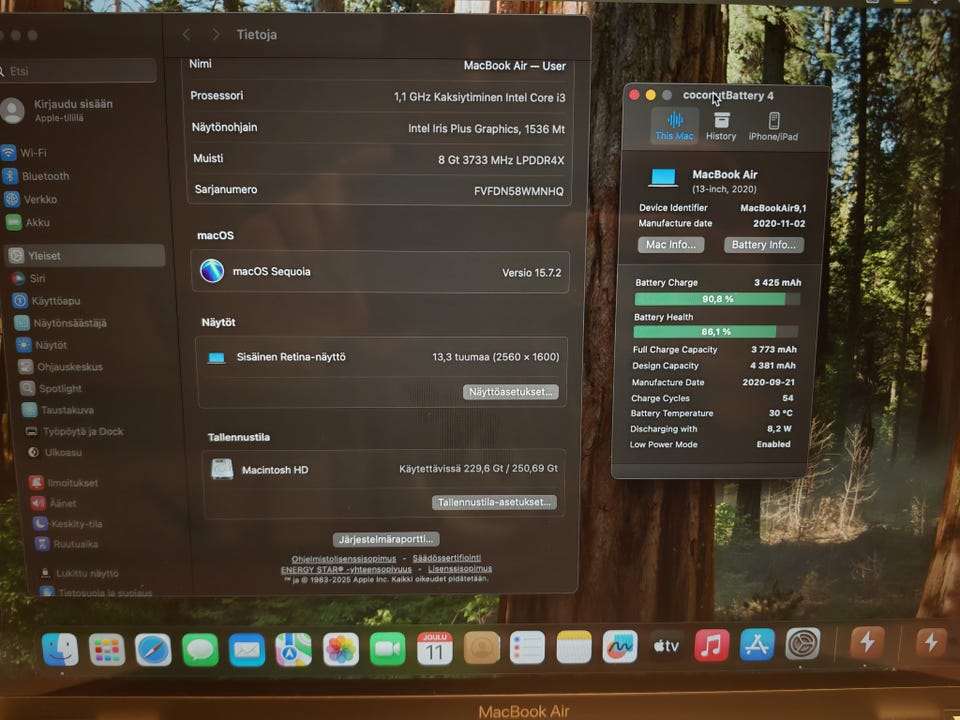The image size is (960, 720).
Task: Click the Battery Charge 90,8 % bar
Action: point(717,299)
